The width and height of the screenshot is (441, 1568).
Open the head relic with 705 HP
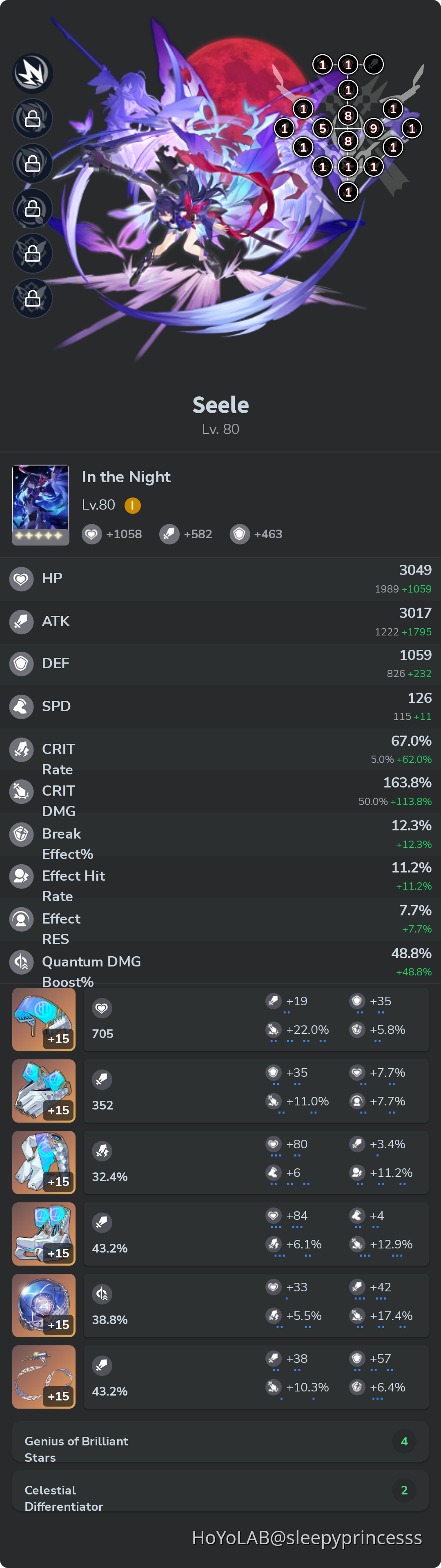(x=44, y=1019)
